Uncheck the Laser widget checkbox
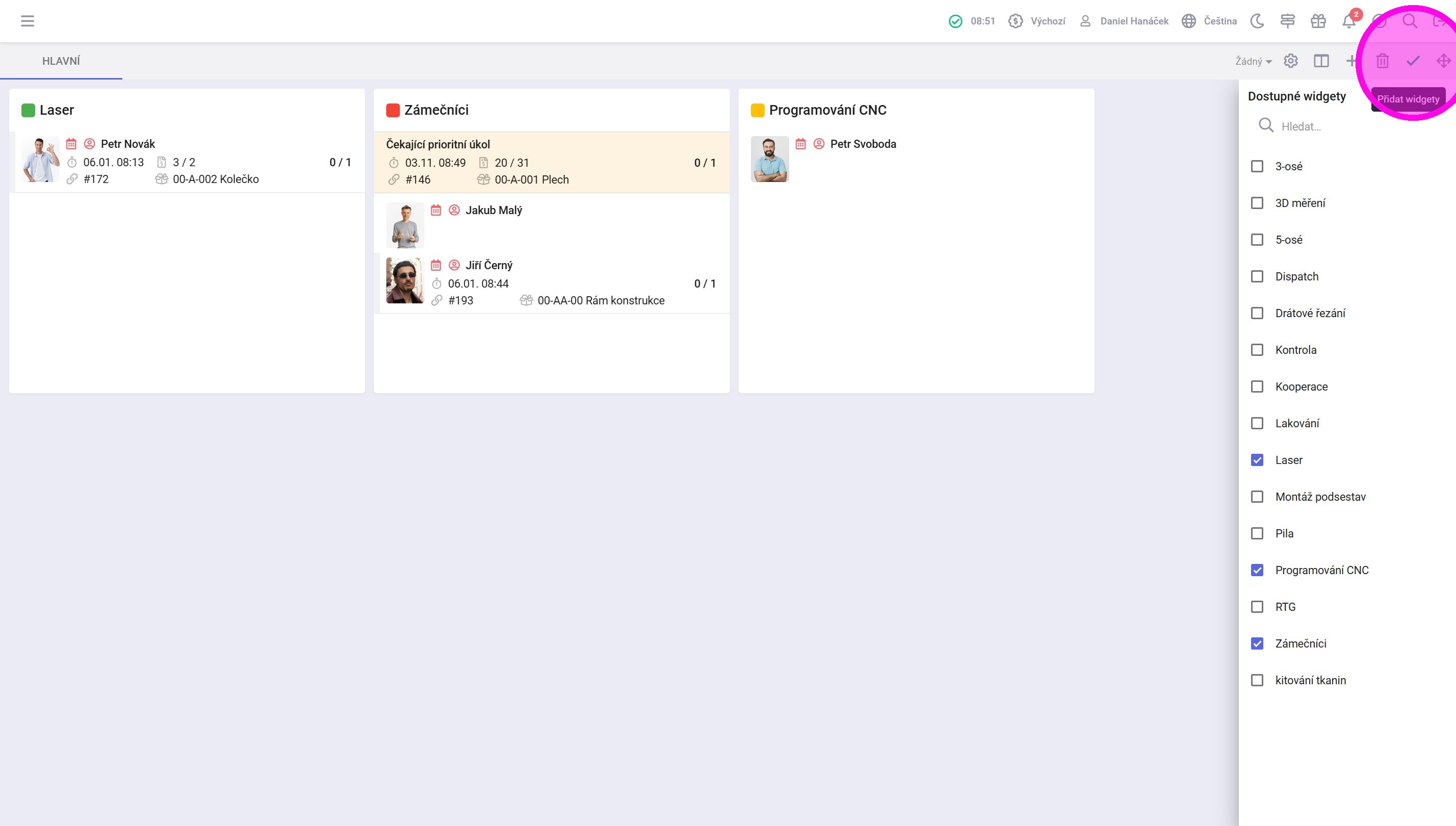The width and height of the screenshot is (1456, 826). pyautogui.click(x=1257, y=460)
